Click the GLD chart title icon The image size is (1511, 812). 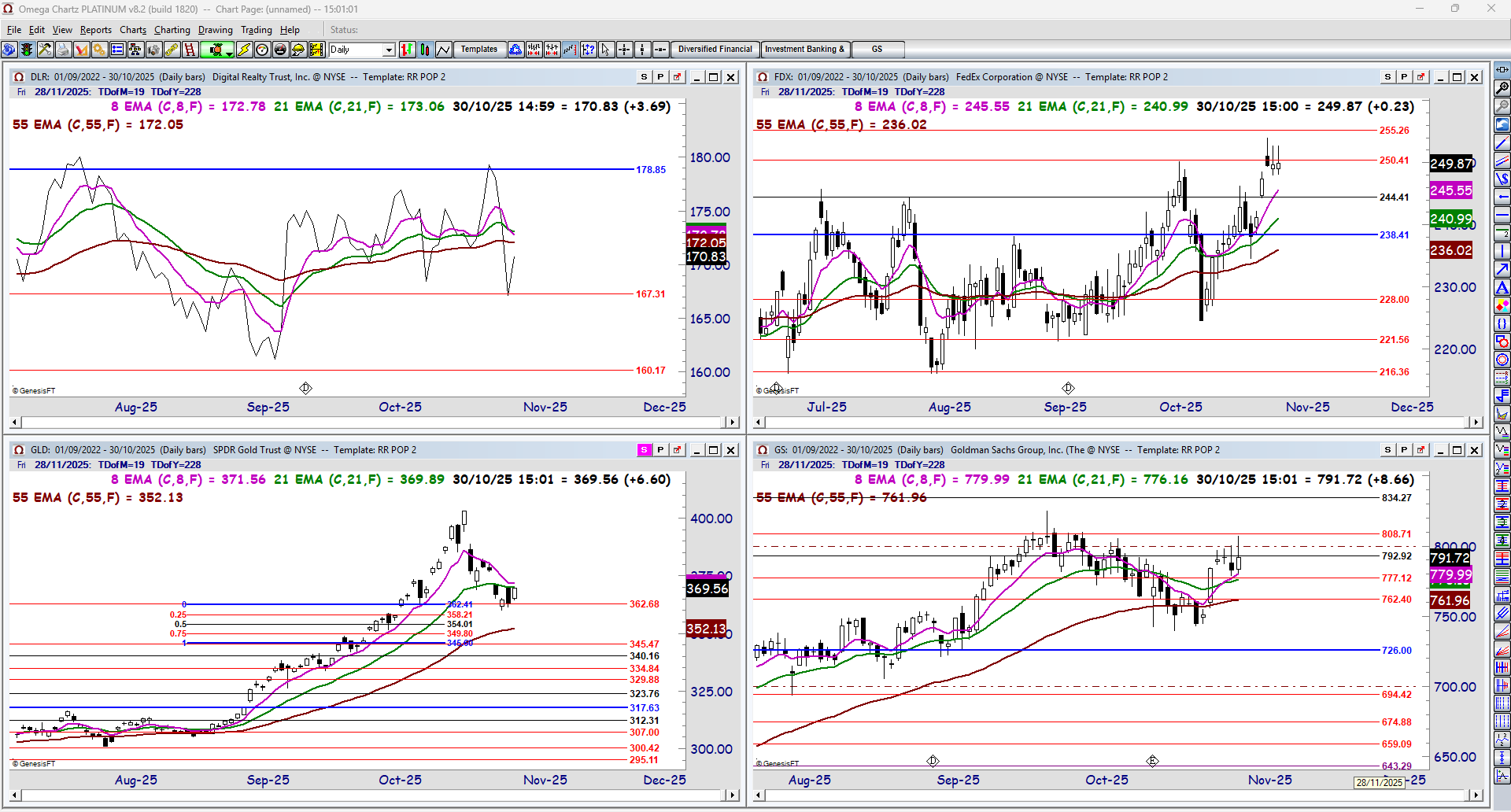pyautogui.click(x=18, y=450)
